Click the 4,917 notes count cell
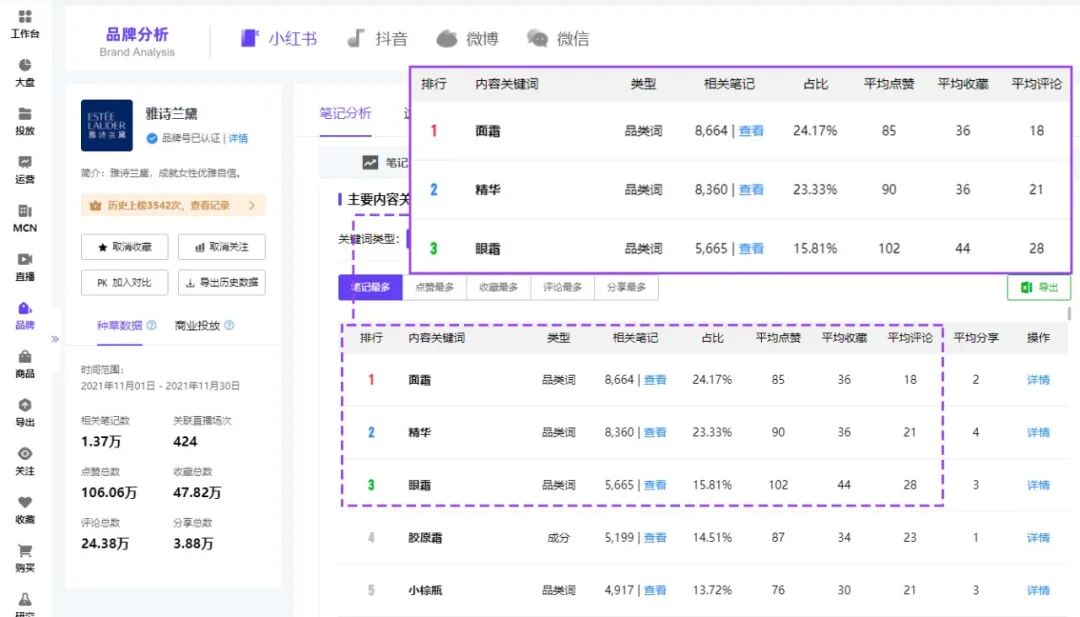Viewport: 1080px width, 617px height. point(619,590)
